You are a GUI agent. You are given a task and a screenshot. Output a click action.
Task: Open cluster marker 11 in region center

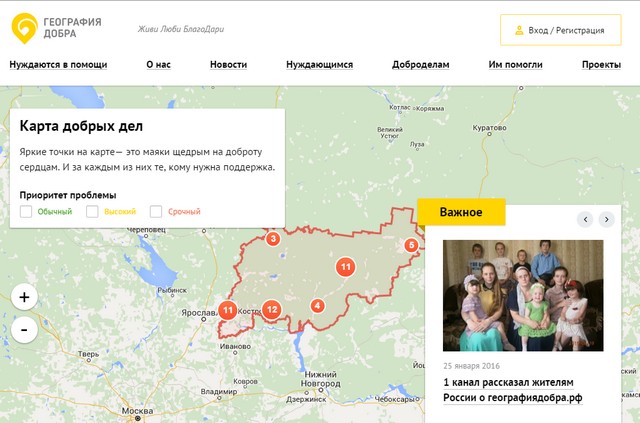point(346,267)
